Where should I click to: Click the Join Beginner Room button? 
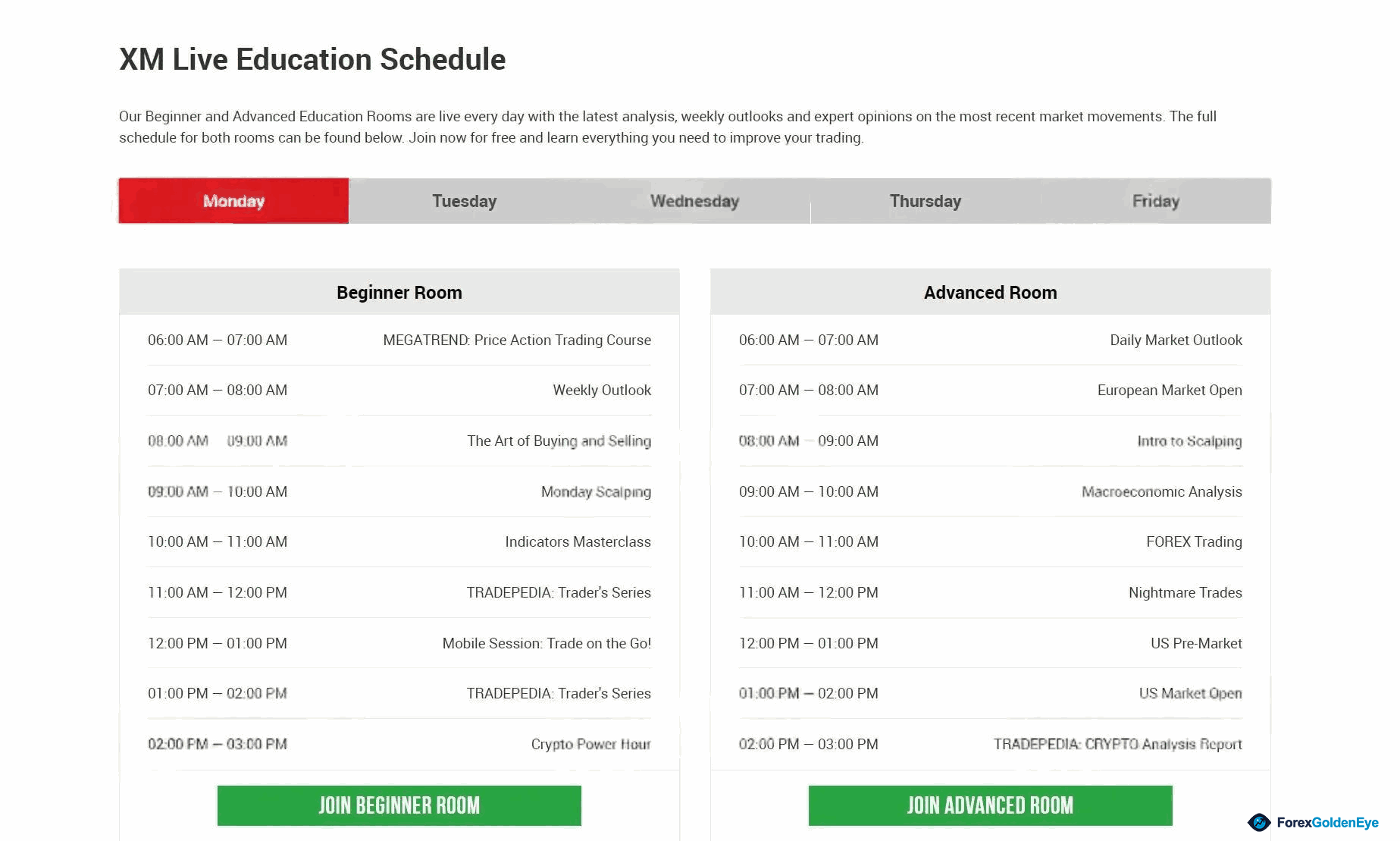399,805
